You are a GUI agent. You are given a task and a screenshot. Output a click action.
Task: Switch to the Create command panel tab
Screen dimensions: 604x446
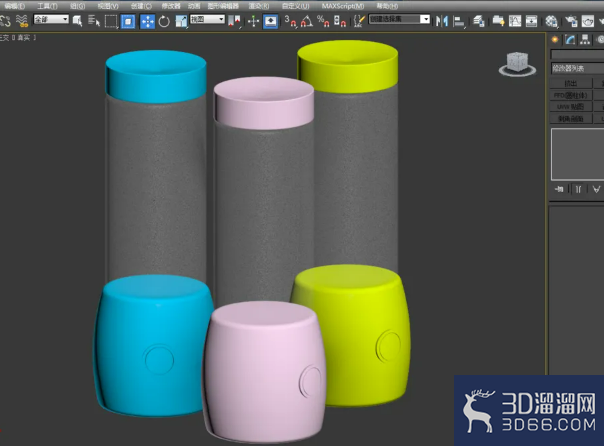coord(555,39)
